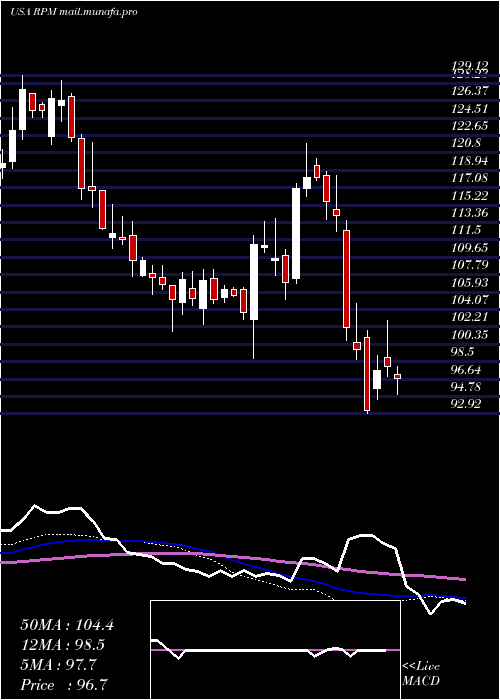Select the 129.12 price axis label
The height and width of the screenshot is (700, 500).
pyautogui.click(x=469, y=66)
